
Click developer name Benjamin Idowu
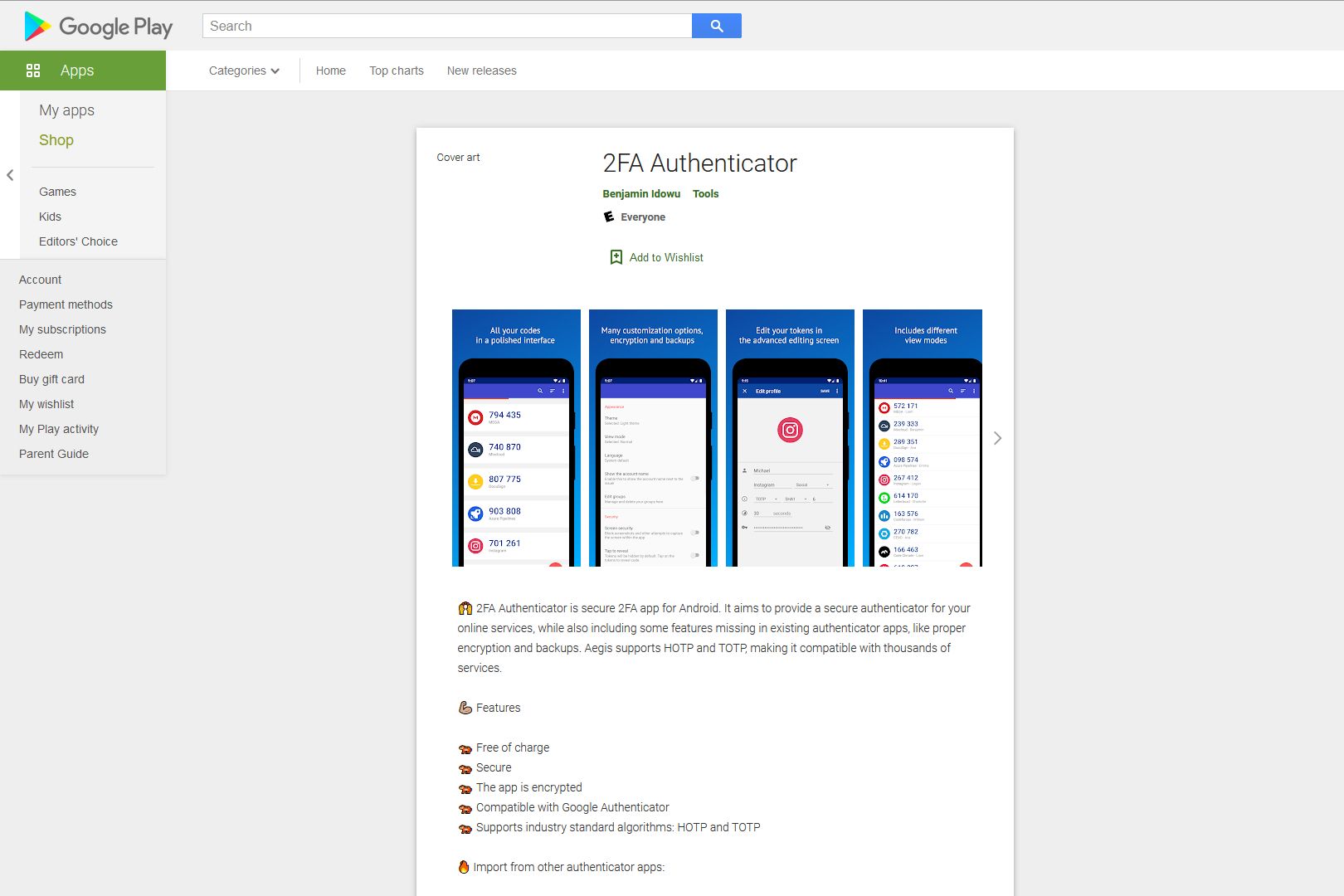(x=641, y=194)
